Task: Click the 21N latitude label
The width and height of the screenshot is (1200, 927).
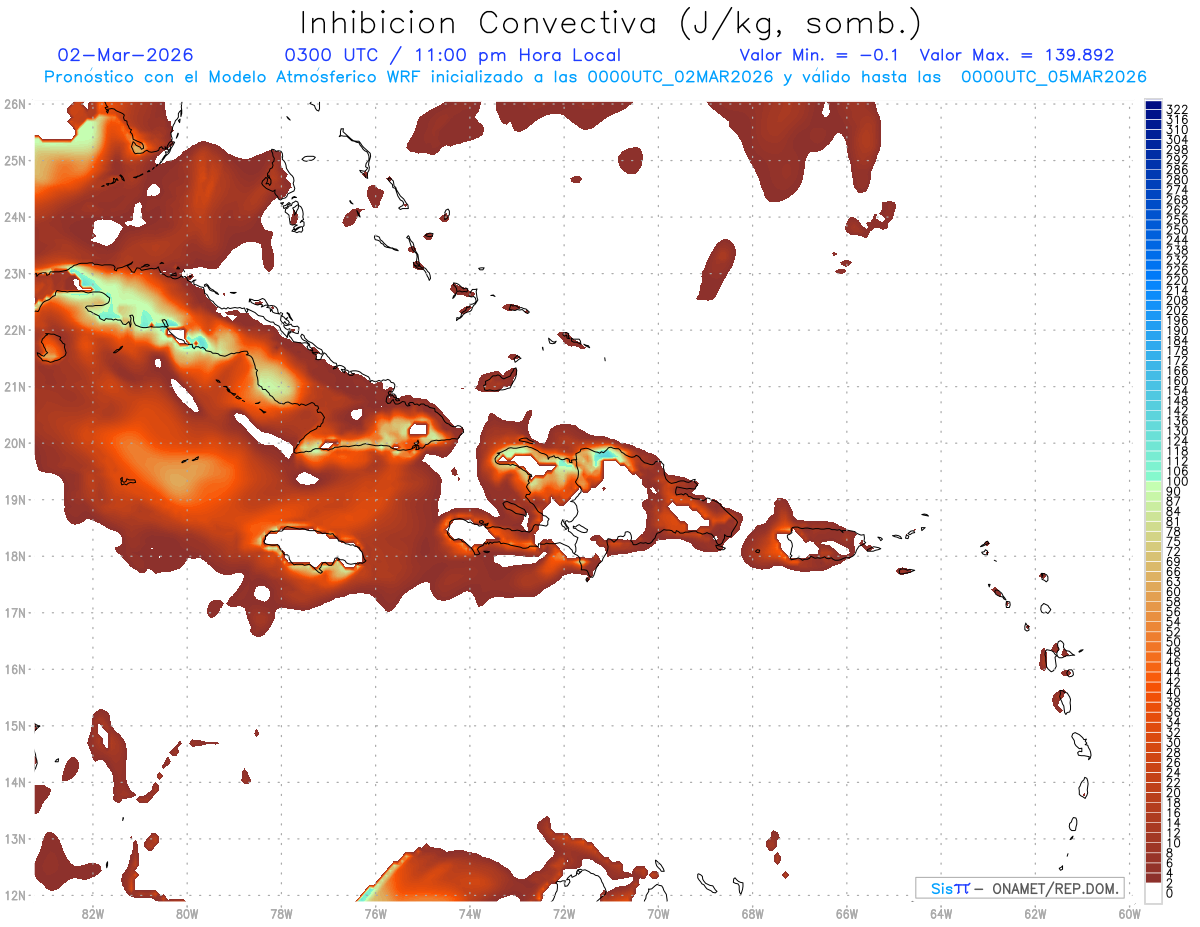Action: click(x=15, y=386)
